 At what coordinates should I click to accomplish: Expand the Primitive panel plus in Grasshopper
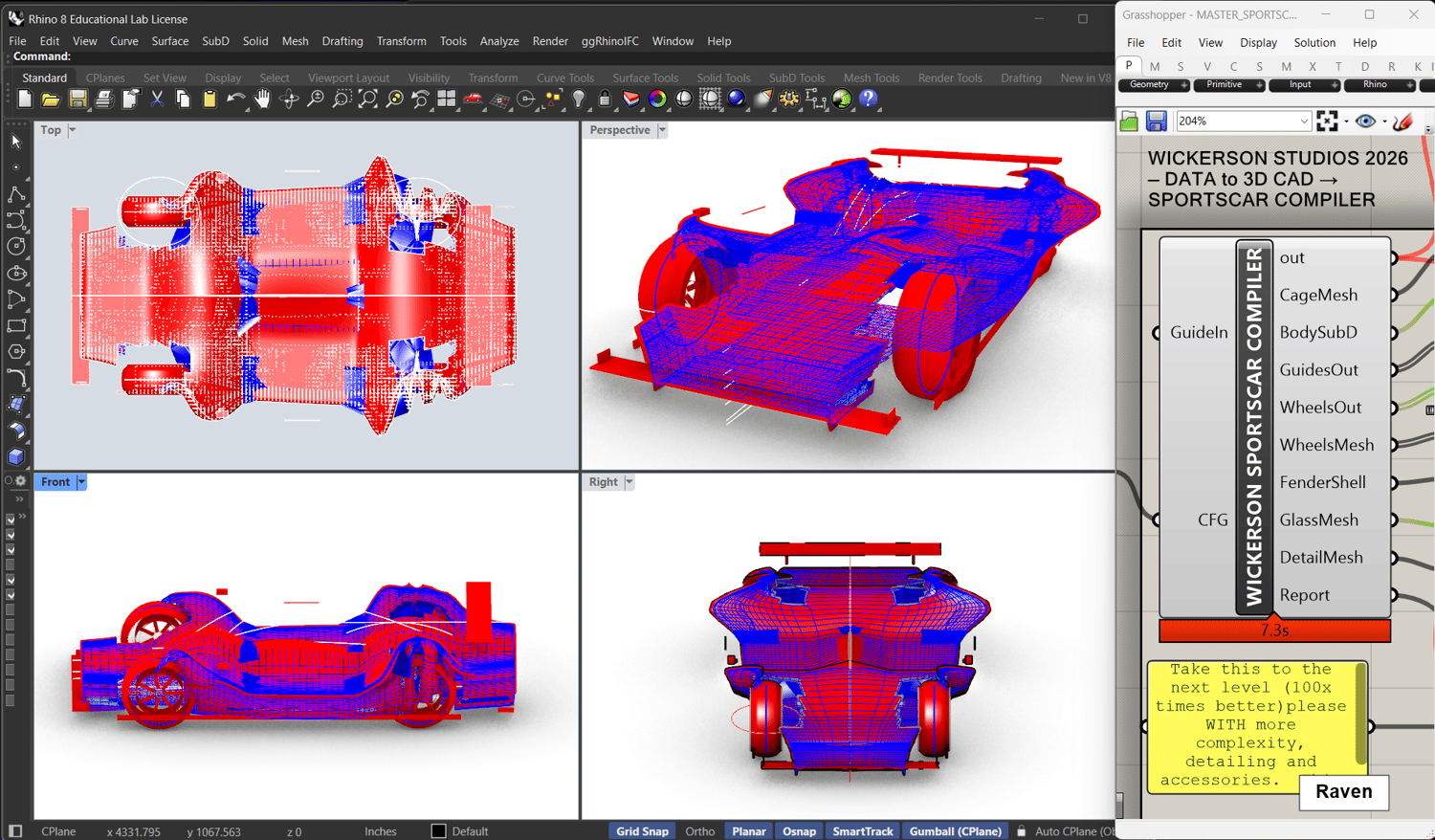click(1259, 85)
